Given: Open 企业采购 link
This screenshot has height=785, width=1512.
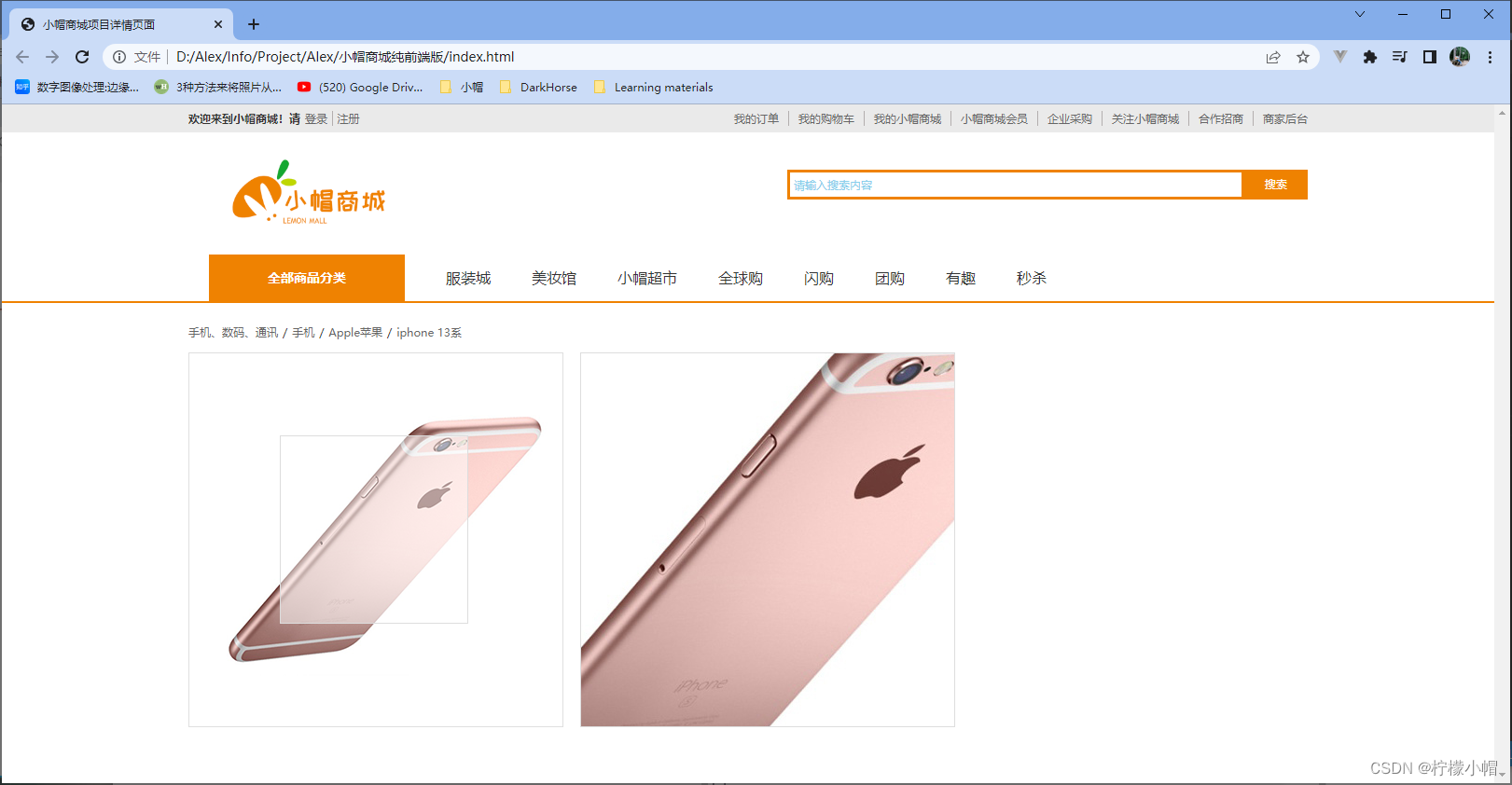Looking at the screenshot, I should tap(1069, 119).
